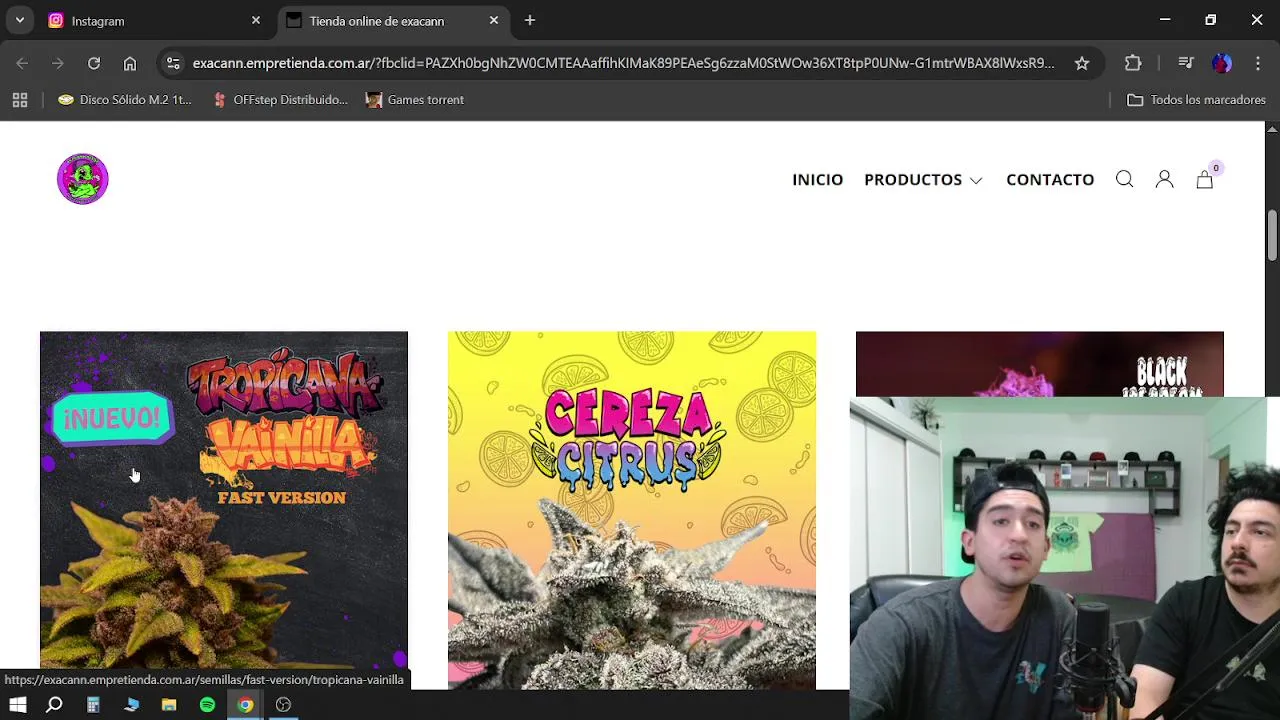View site information icon in address bar
The height and width of the screenshot is (720, 1280).
click(173, 63)
